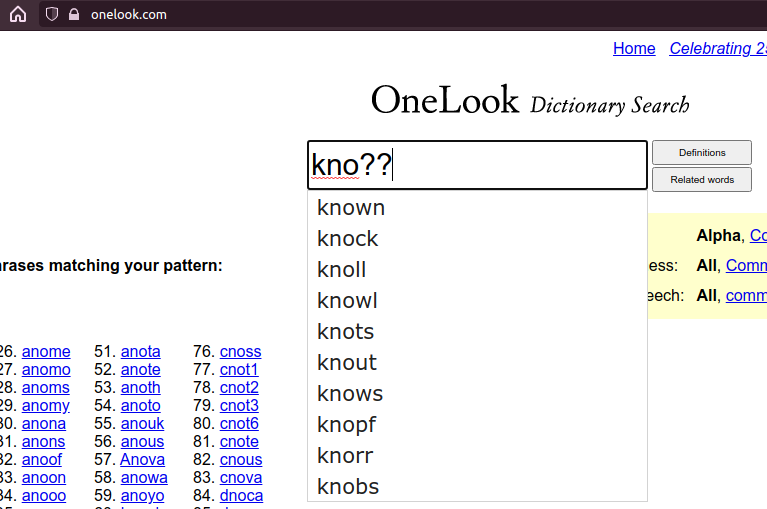Open the anota result link

point(140,352)
